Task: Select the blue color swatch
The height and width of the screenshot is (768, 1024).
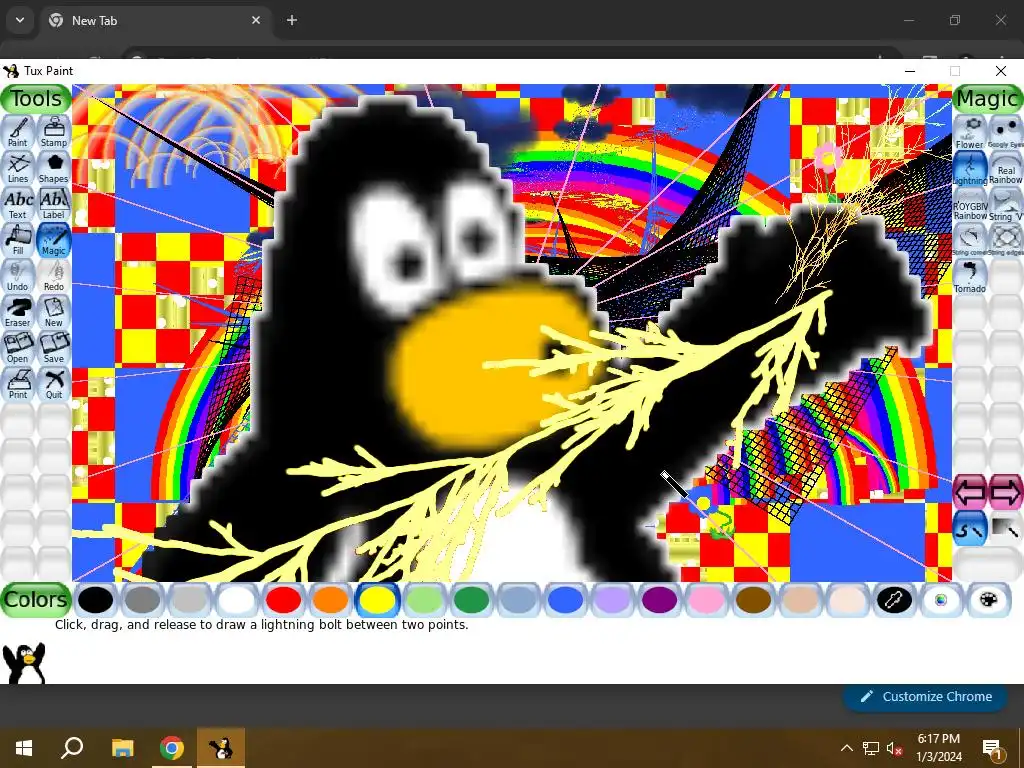Action: click(x=566, y=600)
